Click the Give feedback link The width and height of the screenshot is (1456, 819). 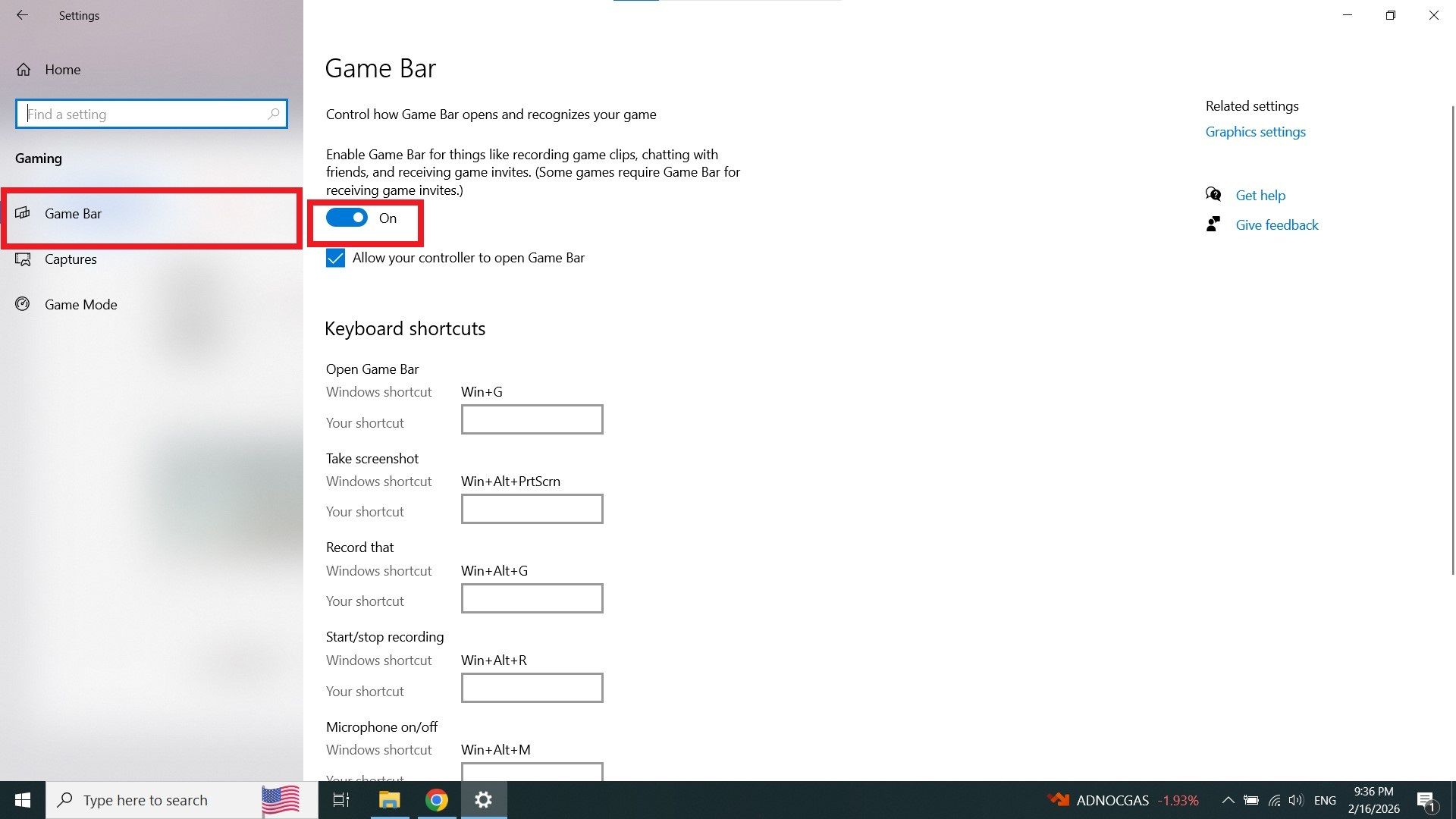1276,224
